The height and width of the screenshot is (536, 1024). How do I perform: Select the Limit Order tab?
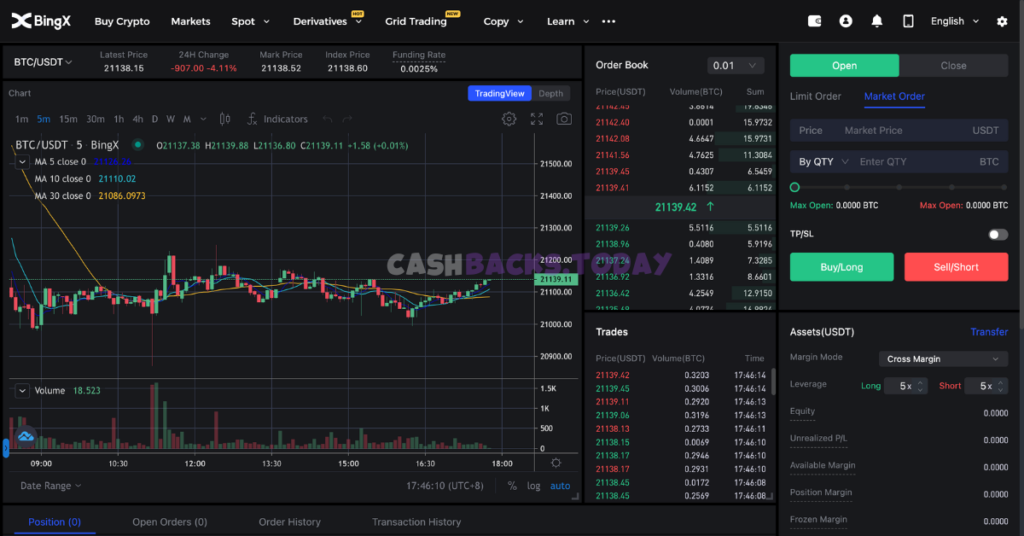click(x=815, y=97)
